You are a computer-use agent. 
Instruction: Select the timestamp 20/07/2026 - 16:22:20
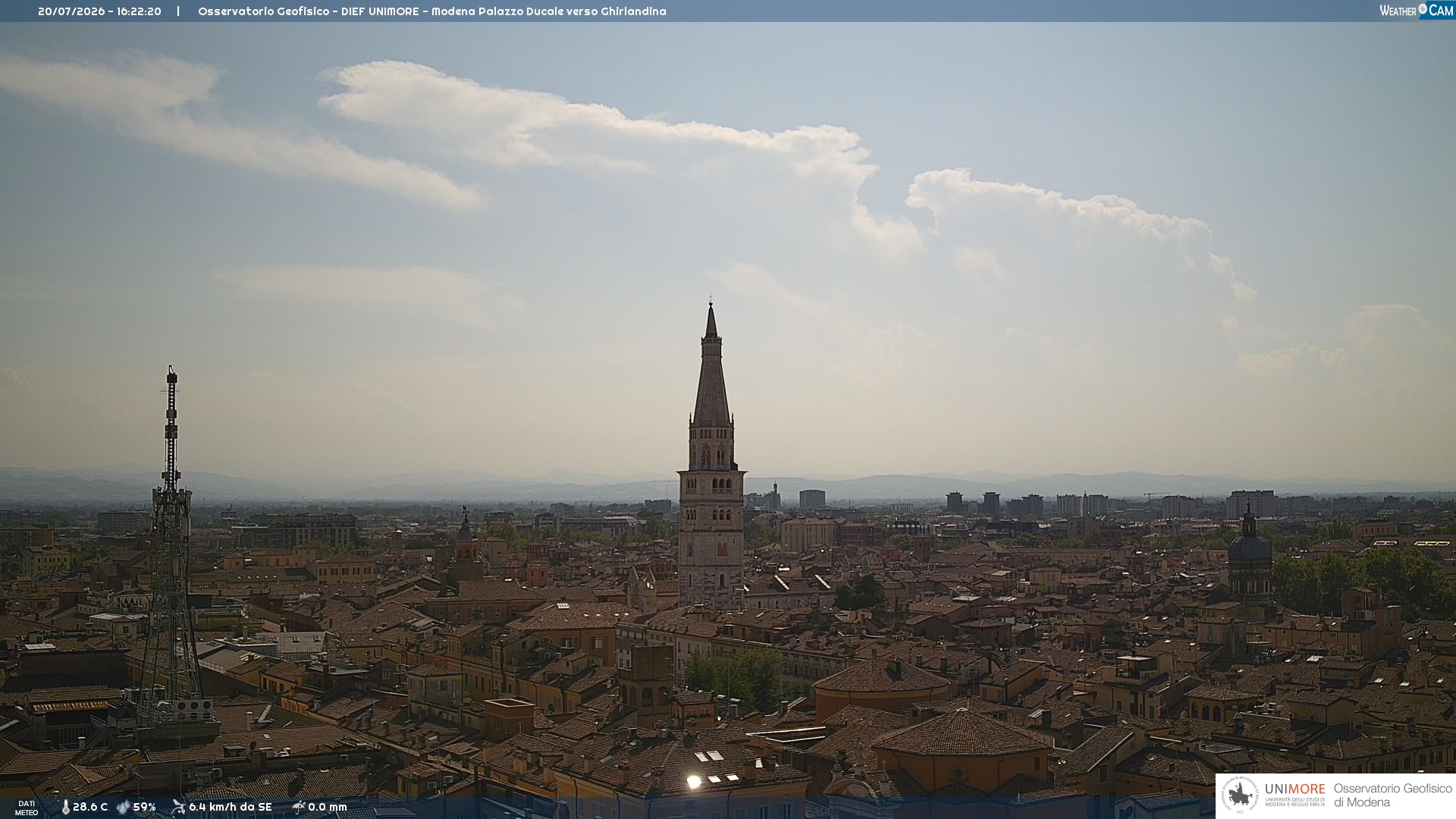tap(99, 11)
